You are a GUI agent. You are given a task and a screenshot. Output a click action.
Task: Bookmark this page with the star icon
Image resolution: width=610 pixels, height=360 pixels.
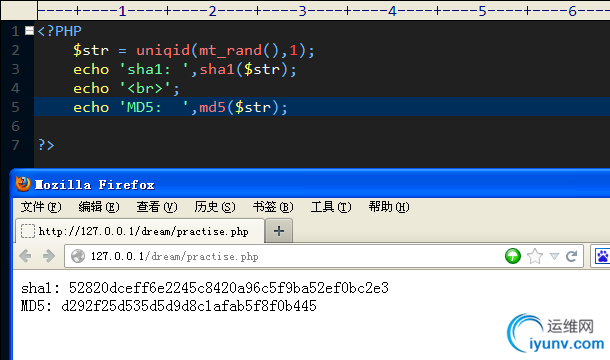click(x=535, y=256)
